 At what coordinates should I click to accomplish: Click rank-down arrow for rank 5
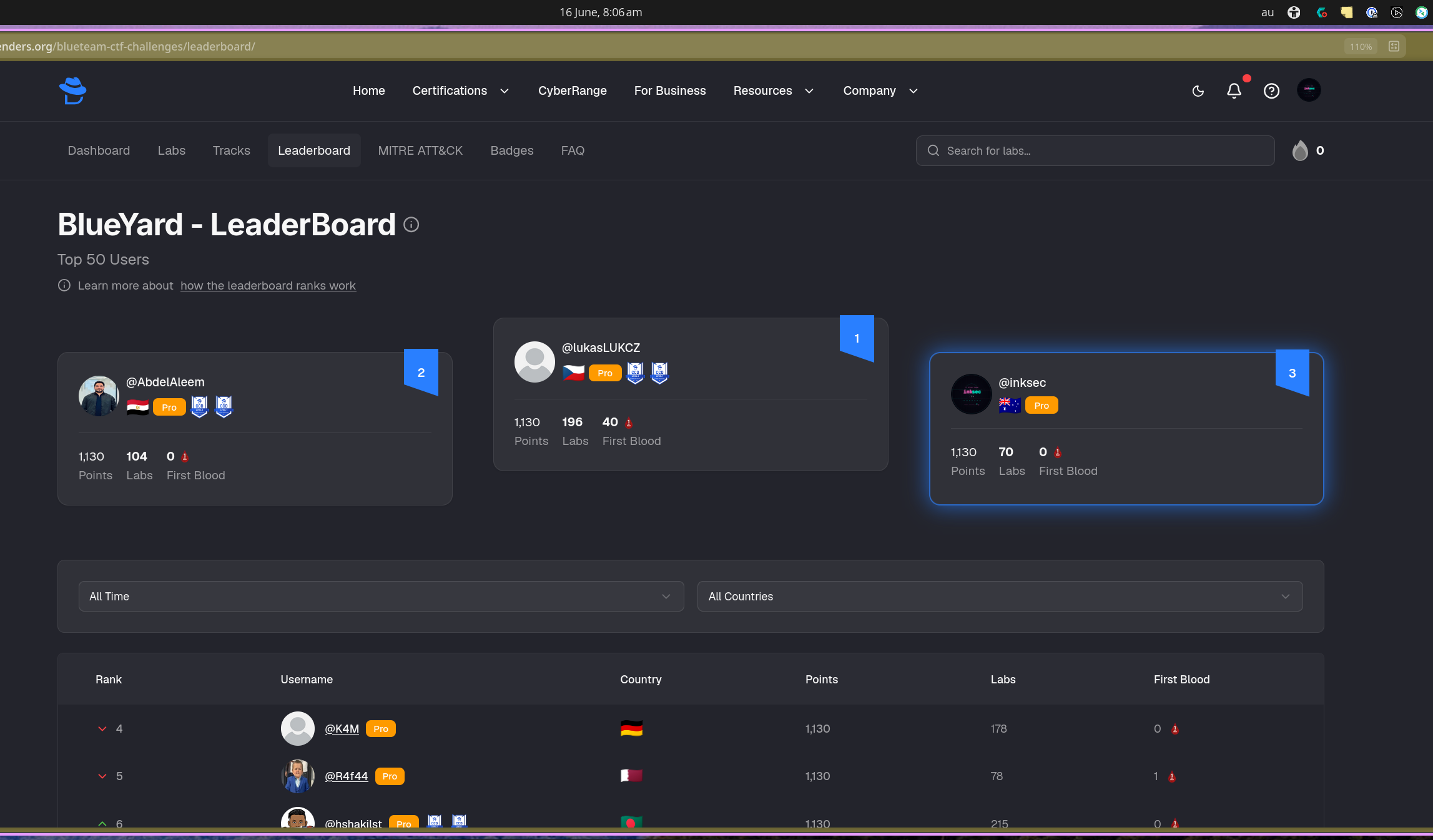click(x=102, y=776)
